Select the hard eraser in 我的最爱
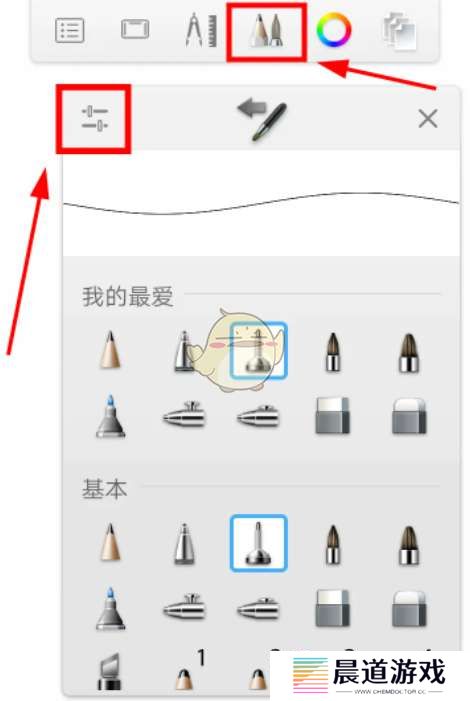 tap(332, 416)
